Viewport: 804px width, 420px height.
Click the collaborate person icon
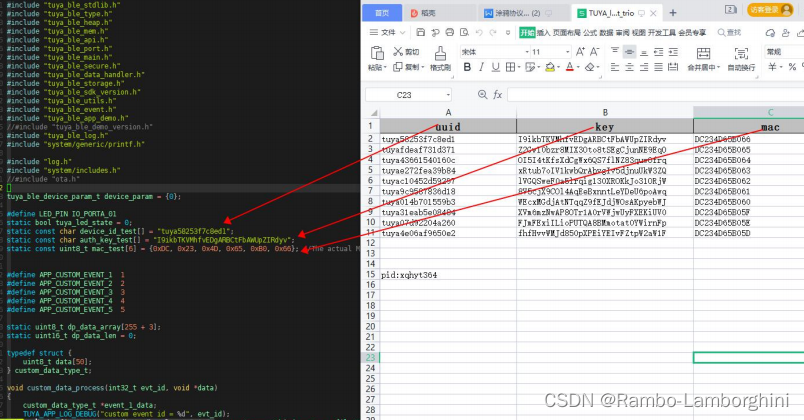(x=786, y=32)
